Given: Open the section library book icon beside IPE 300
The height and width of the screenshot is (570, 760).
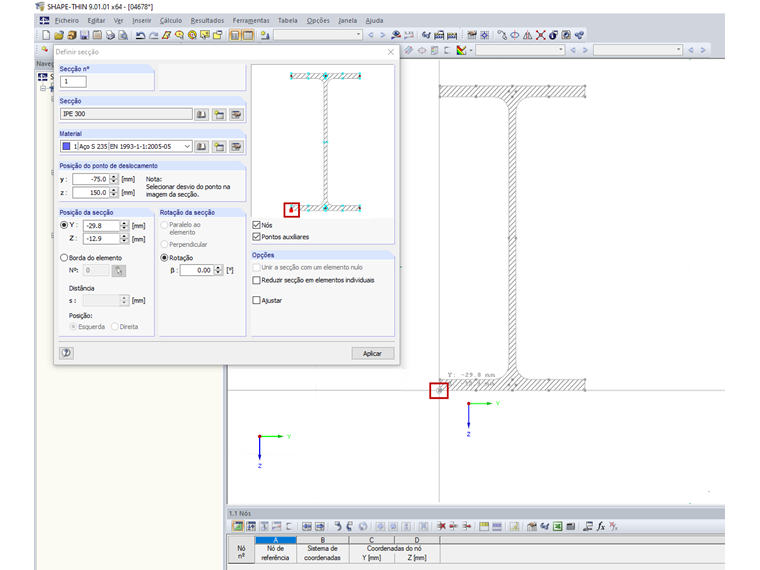Looking at the screenshot, I should pyautogui.click(x=201, y=114).
